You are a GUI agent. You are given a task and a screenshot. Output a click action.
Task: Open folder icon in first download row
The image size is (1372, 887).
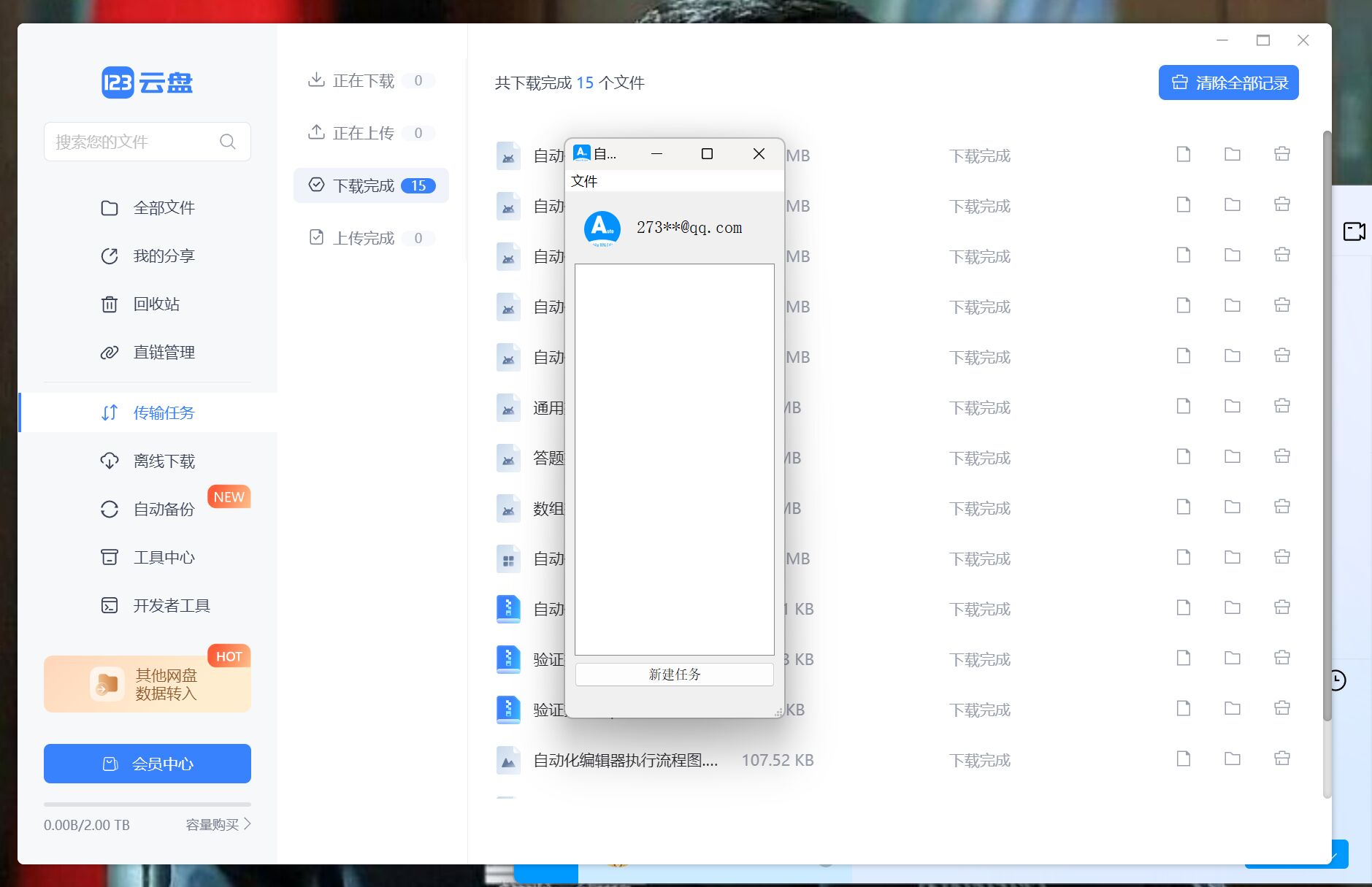(x=1233, y=154)
